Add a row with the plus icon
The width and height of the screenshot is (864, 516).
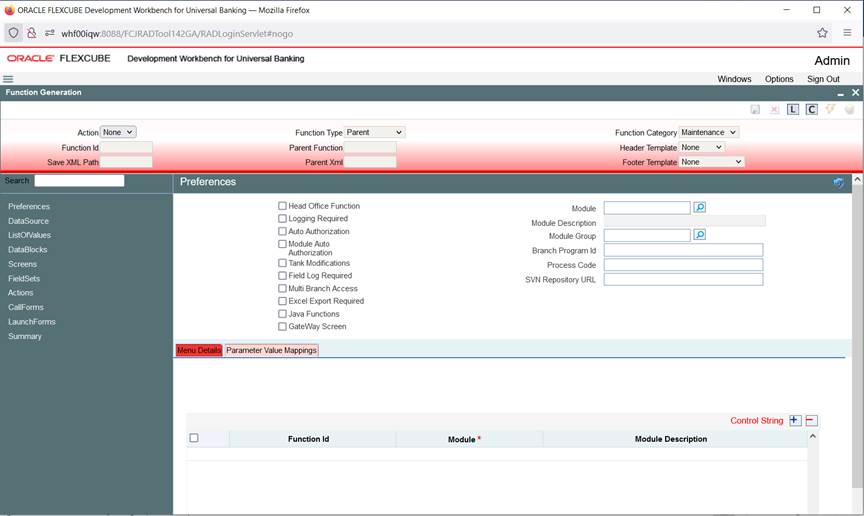pyautogui.click(x=795, y=421)
